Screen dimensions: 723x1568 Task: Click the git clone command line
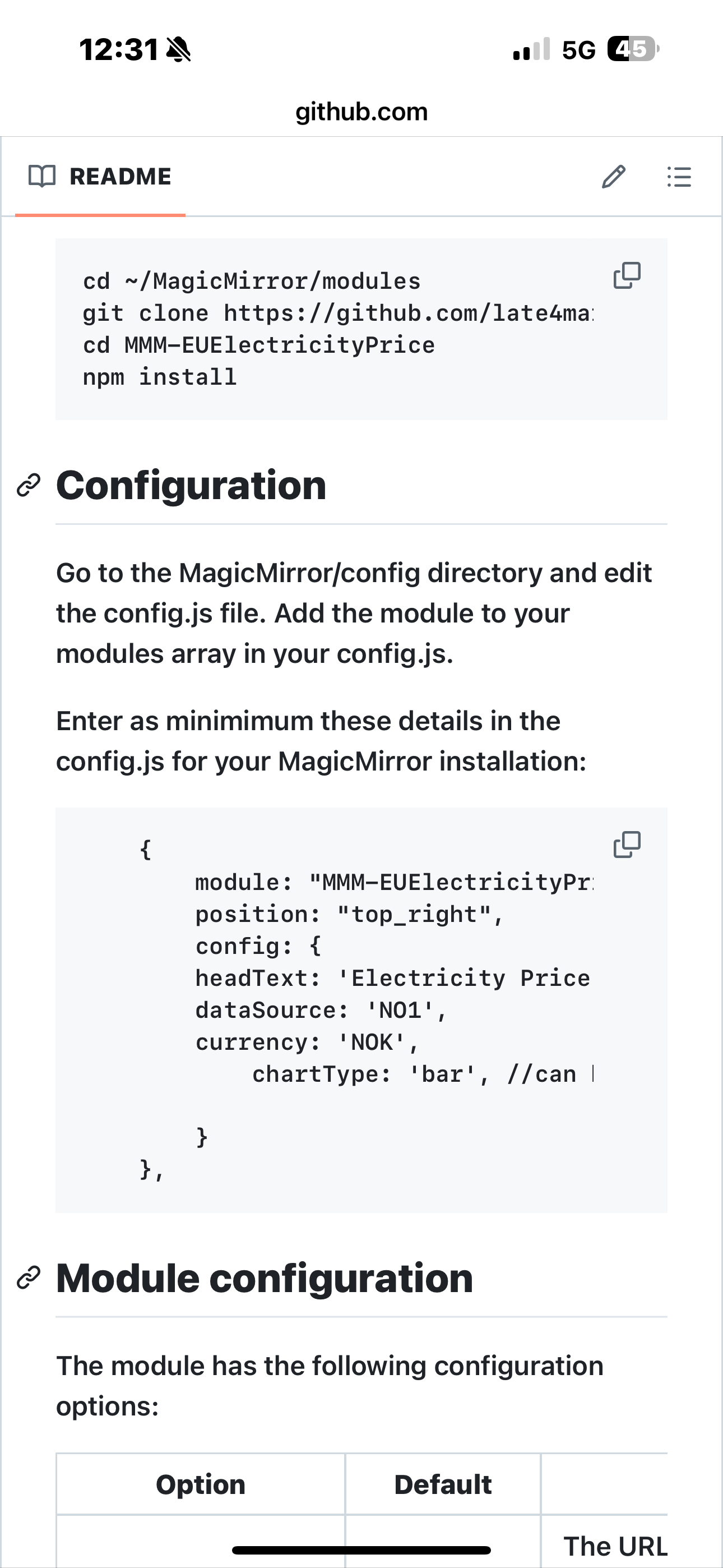[337, 313]
